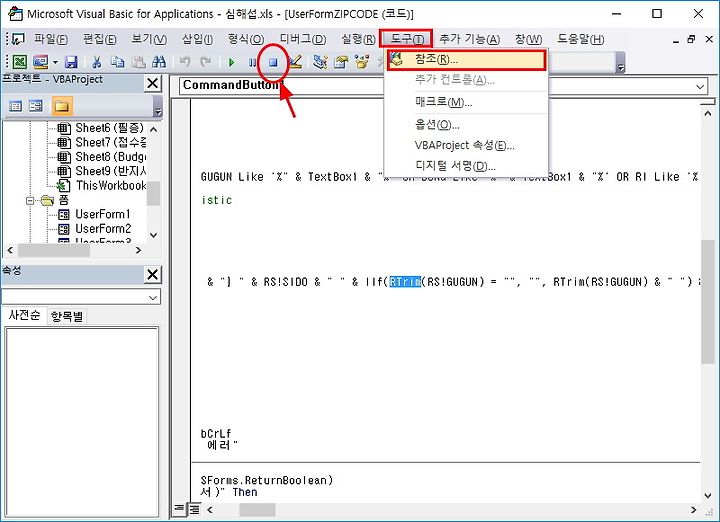This screenshot has width=720, height=522.
Task: Close the project VBAProject pane
Action: [152, 84]
